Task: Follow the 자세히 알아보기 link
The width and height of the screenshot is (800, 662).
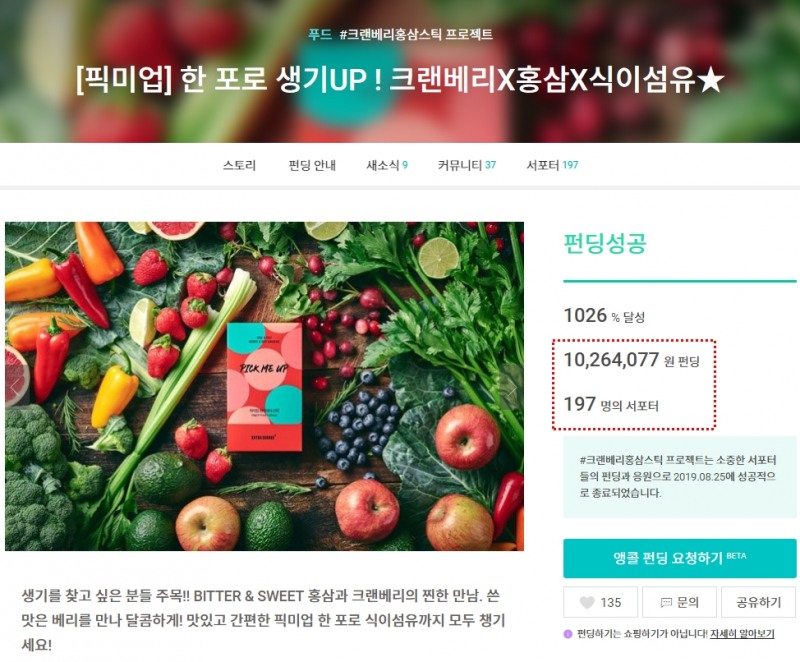Action: [742, 634]
